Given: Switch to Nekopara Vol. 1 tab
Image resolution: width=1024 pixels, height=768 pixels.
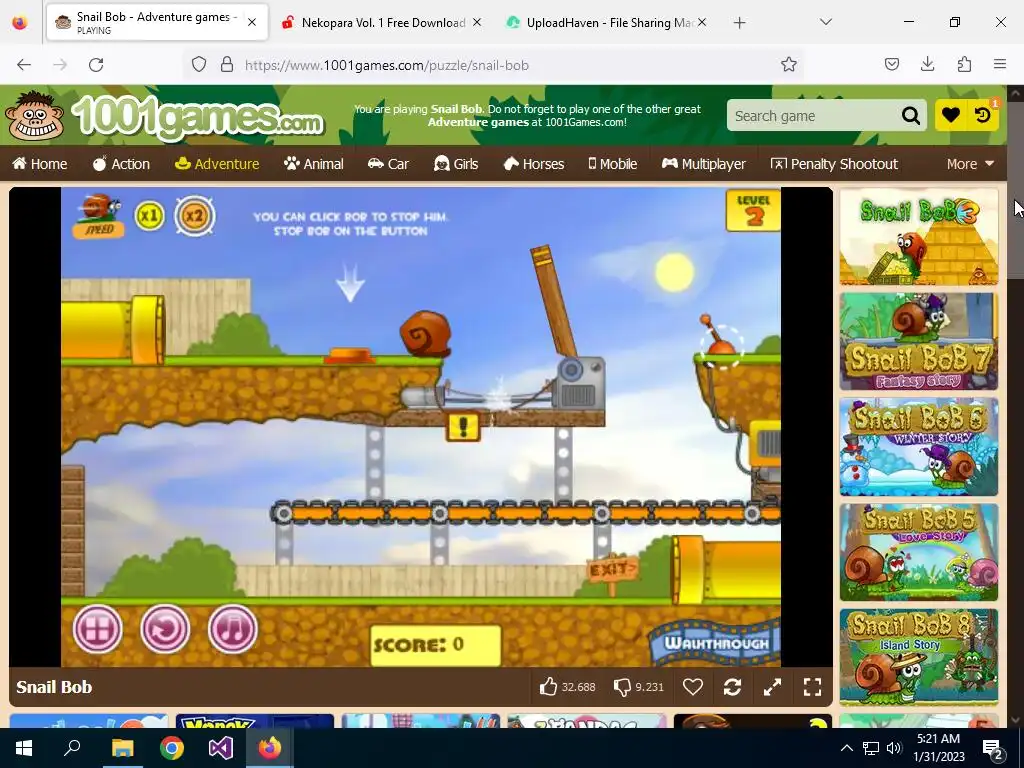Looking at the screenshot, I should 383,22.
